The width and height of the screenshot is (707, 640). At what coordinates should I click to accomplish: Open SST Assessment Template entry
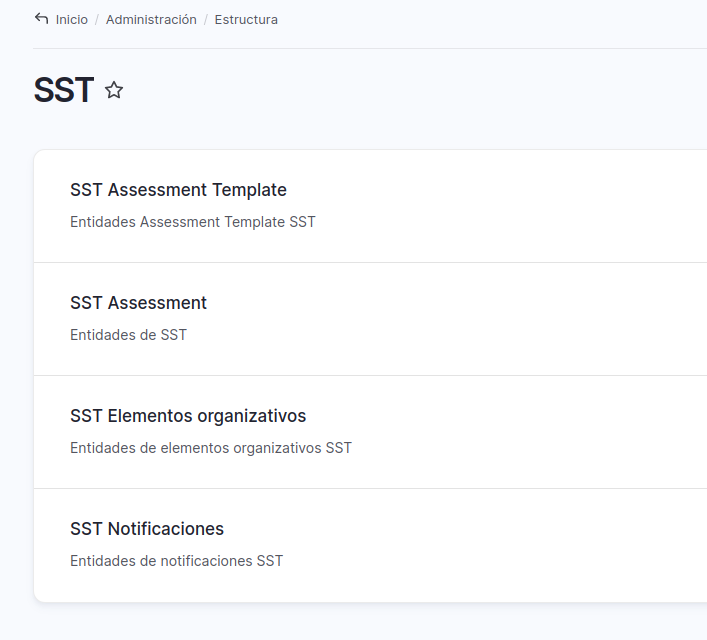178,190
